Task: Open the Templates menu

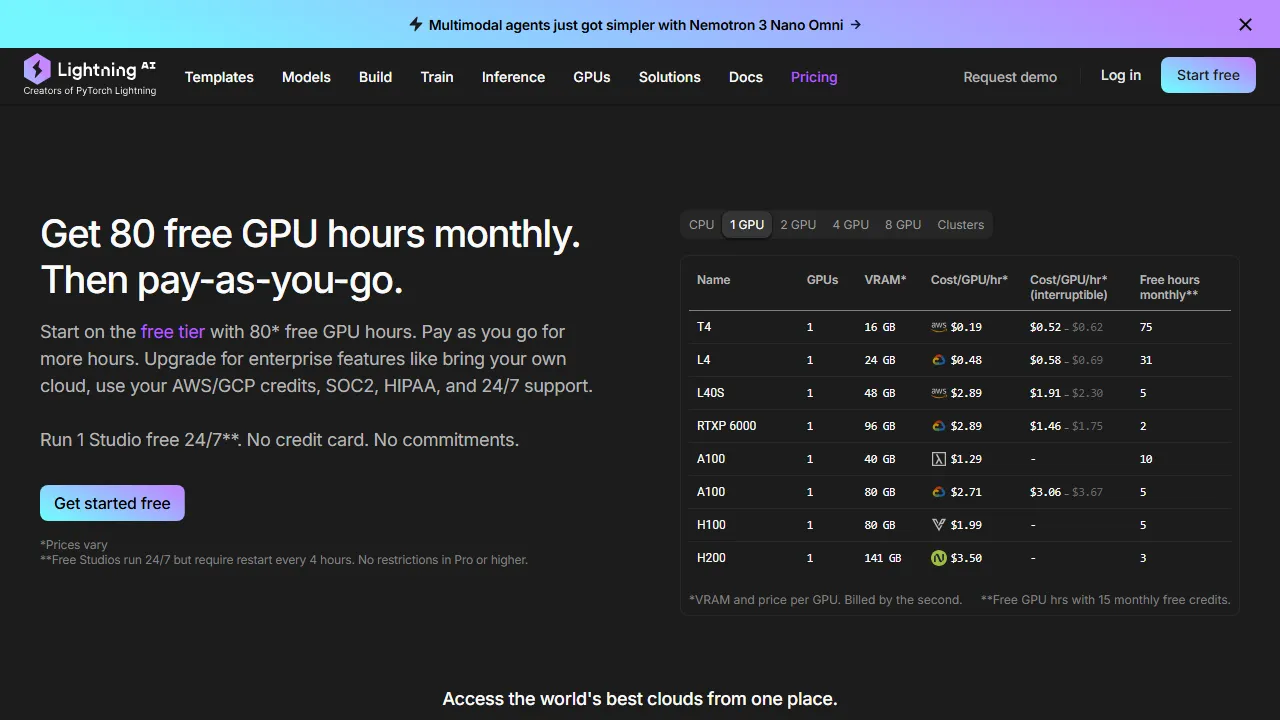Action: click(219, 77)
